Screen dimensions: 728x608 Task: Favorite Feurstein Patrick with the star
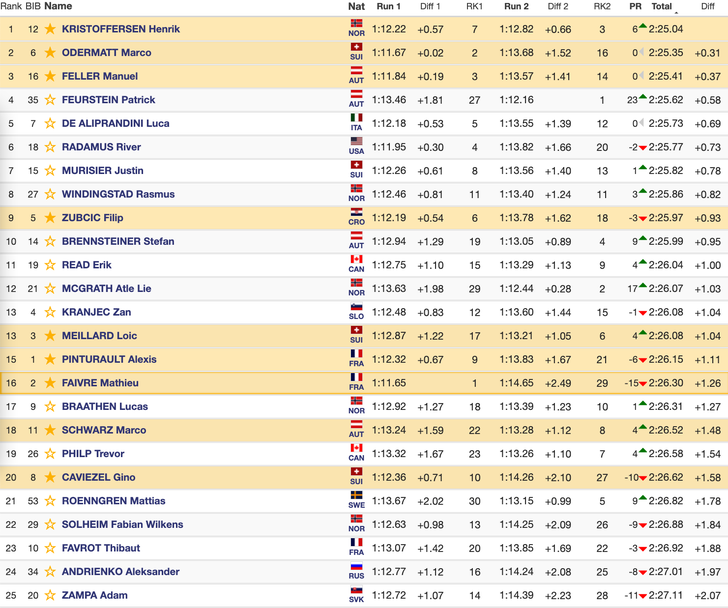pos(49,100)
